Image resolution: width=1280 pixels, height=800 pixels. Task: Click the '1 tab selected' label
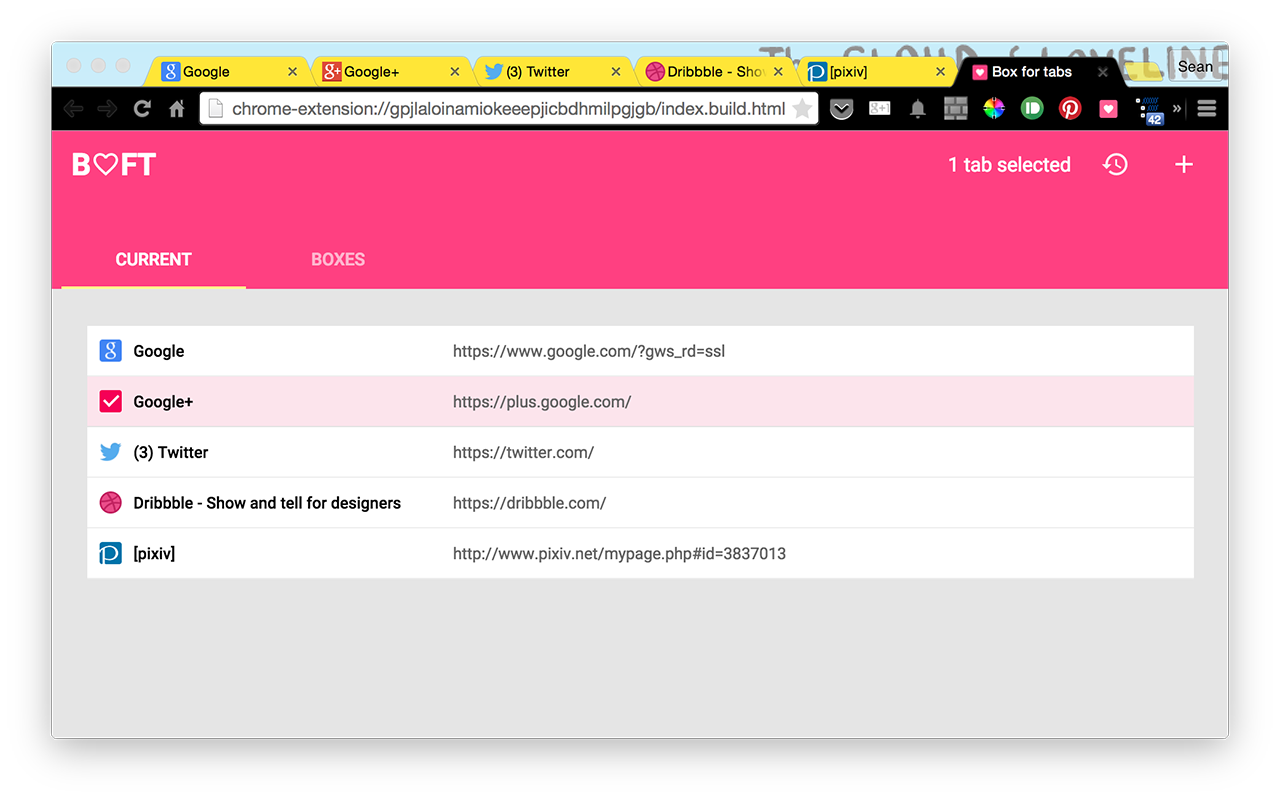point(1009,165)
